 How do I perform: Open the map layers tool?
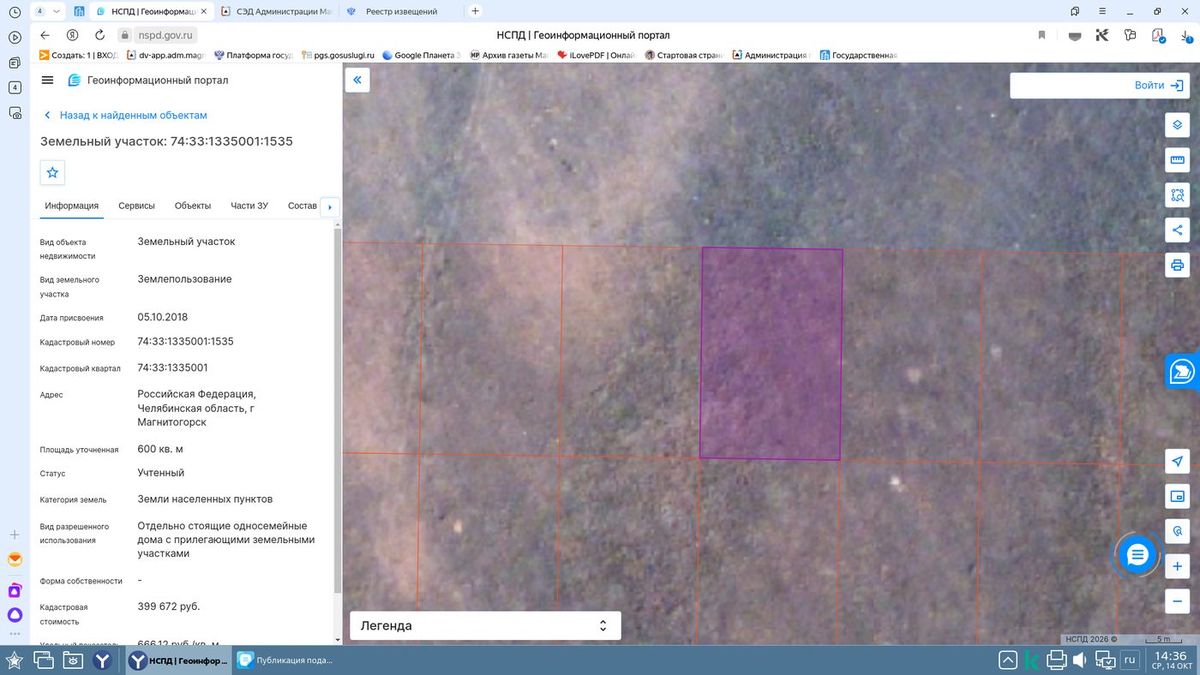[x=1177, y=125]
